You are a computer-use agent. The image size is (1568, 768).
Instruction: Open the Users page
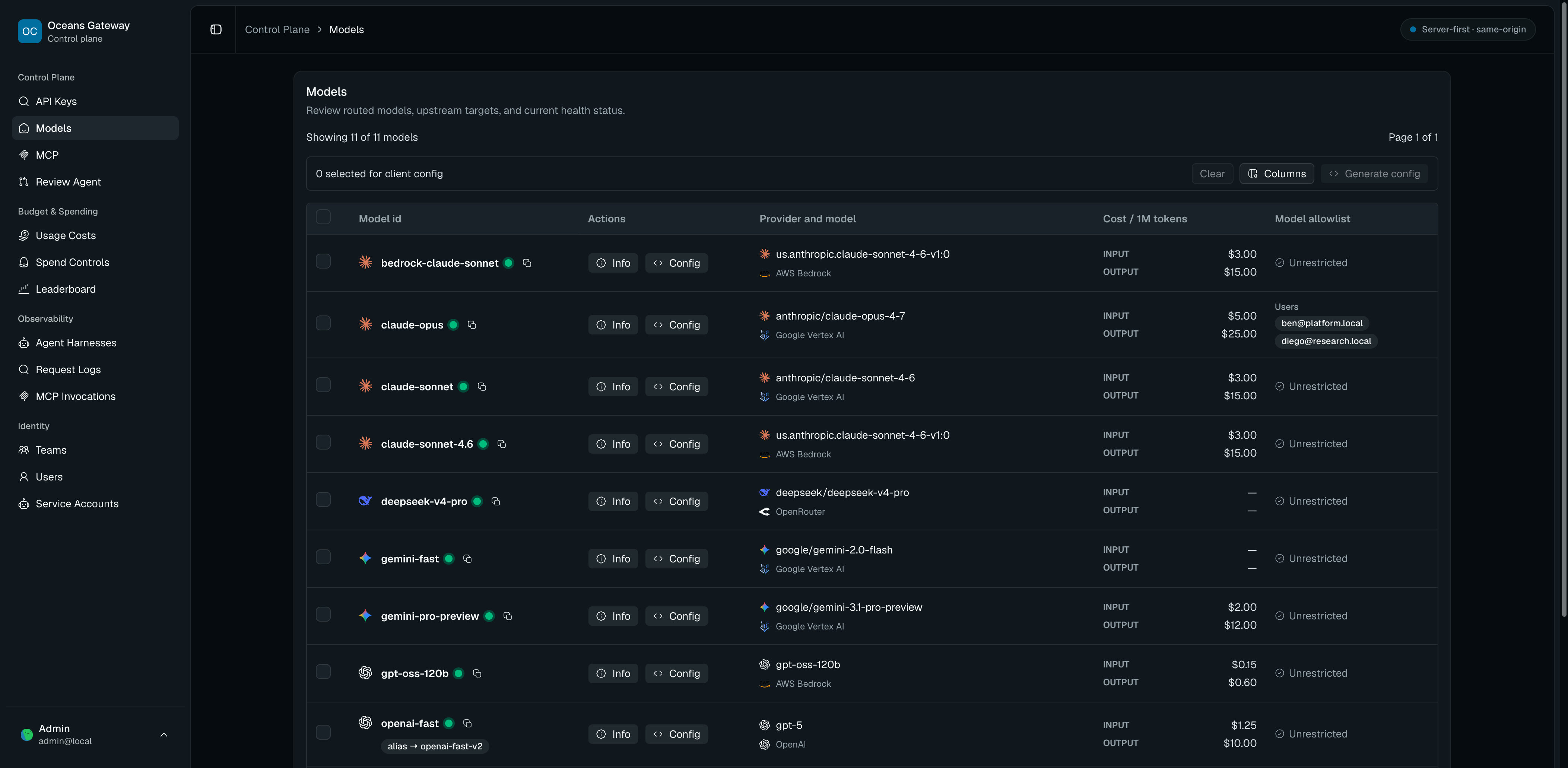[95, 477]
